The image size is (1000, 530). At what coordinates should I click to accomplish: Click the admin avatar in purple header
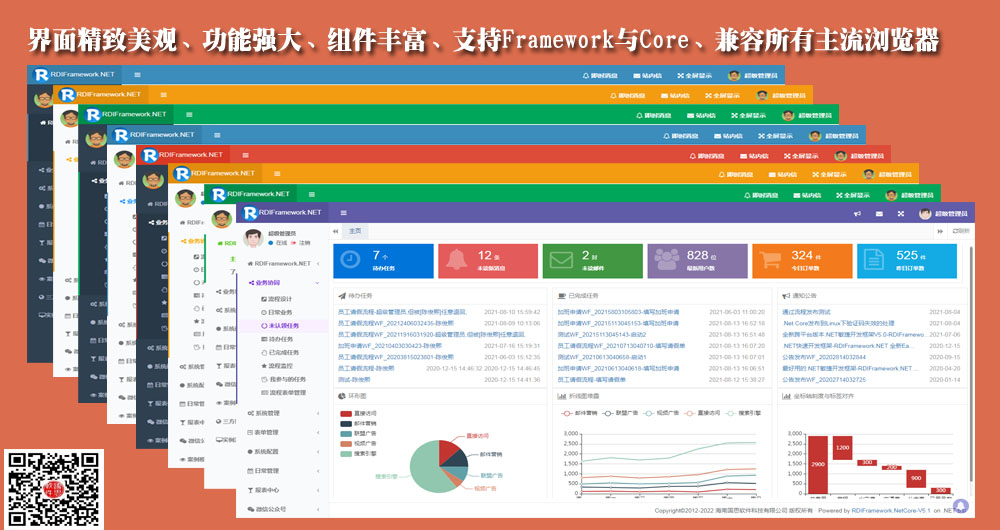pyautogui.click(x=925, y=214)
